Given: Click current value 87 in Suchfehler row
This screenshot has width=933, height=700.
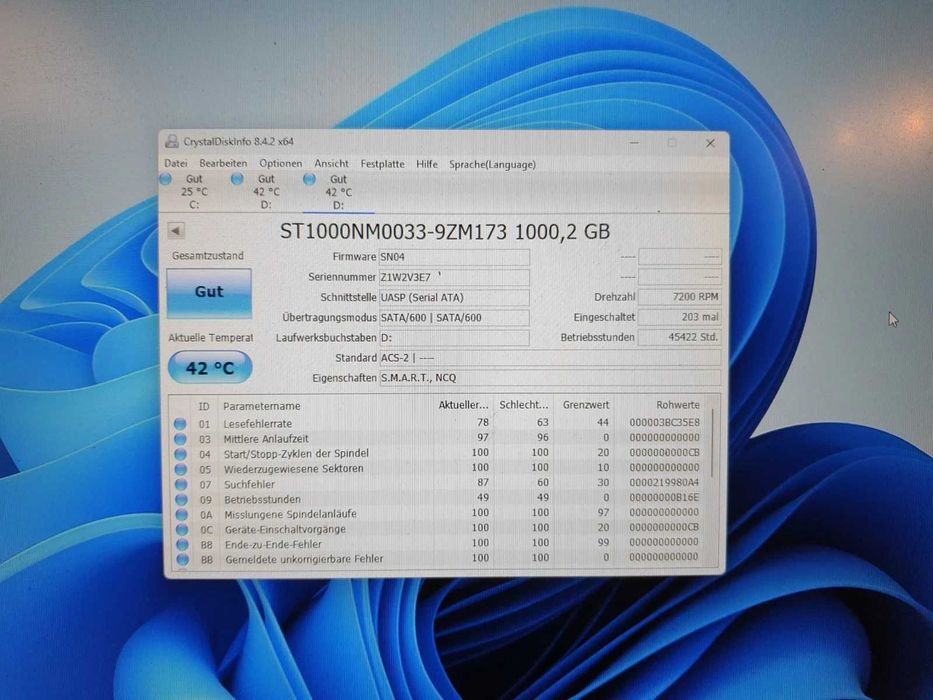Looking at the screenshot, I should [483, 482].
